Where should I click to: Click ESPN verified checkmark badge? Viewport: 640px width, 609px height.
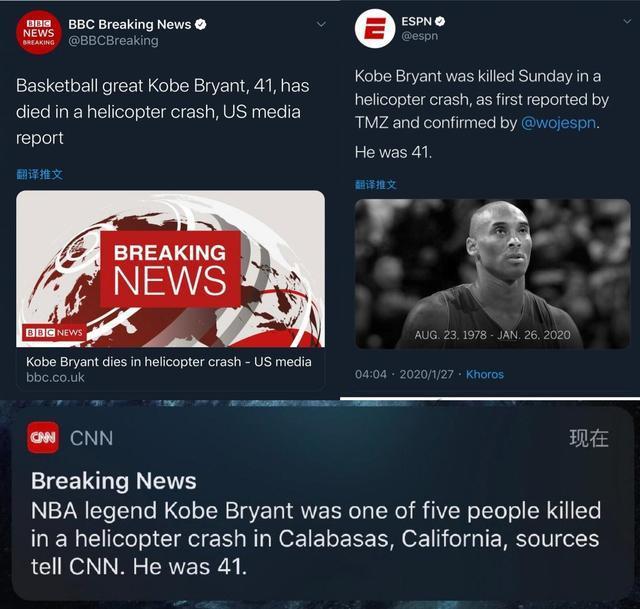440,21
